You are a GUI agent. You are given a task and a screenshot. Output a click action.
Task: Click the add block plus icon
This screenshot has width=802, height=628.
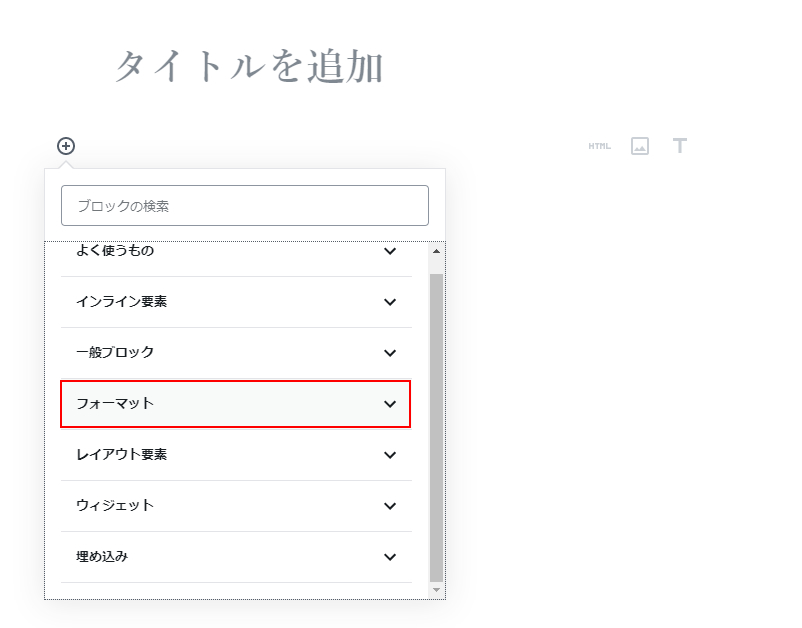(66, 146)
